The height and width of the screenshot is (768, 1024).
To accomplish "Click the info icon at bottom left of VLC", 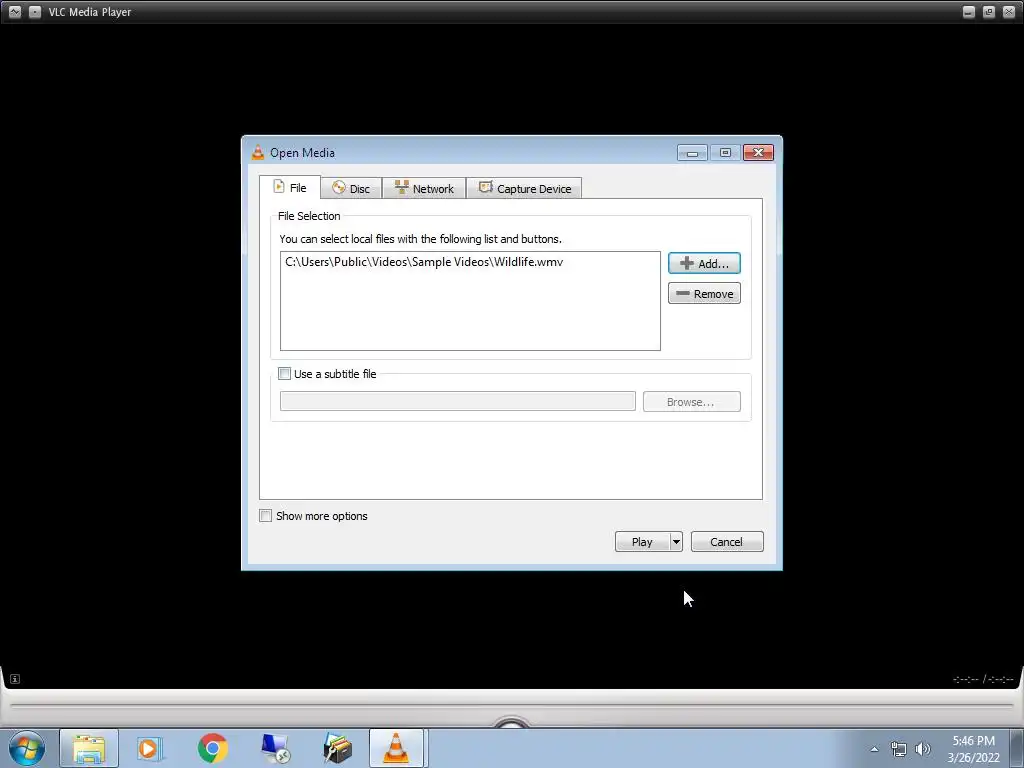I will click(x=15, y=679).
